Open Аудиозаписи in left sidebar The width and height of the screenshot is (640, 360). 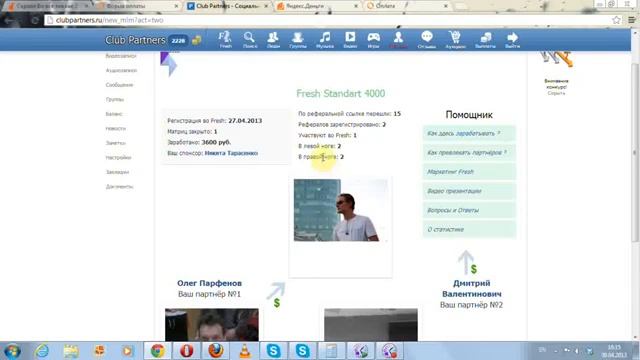click(121, 71)
